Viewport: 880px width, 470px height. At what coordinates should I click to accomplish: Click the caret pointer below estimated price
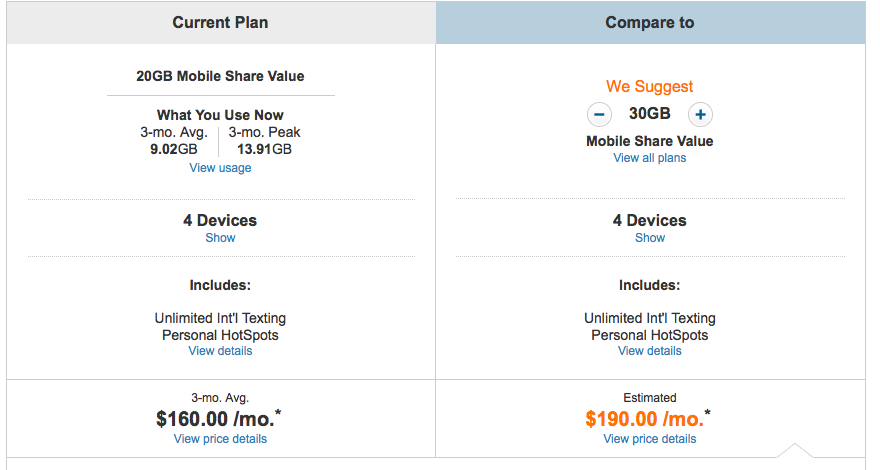pos(794,450)
